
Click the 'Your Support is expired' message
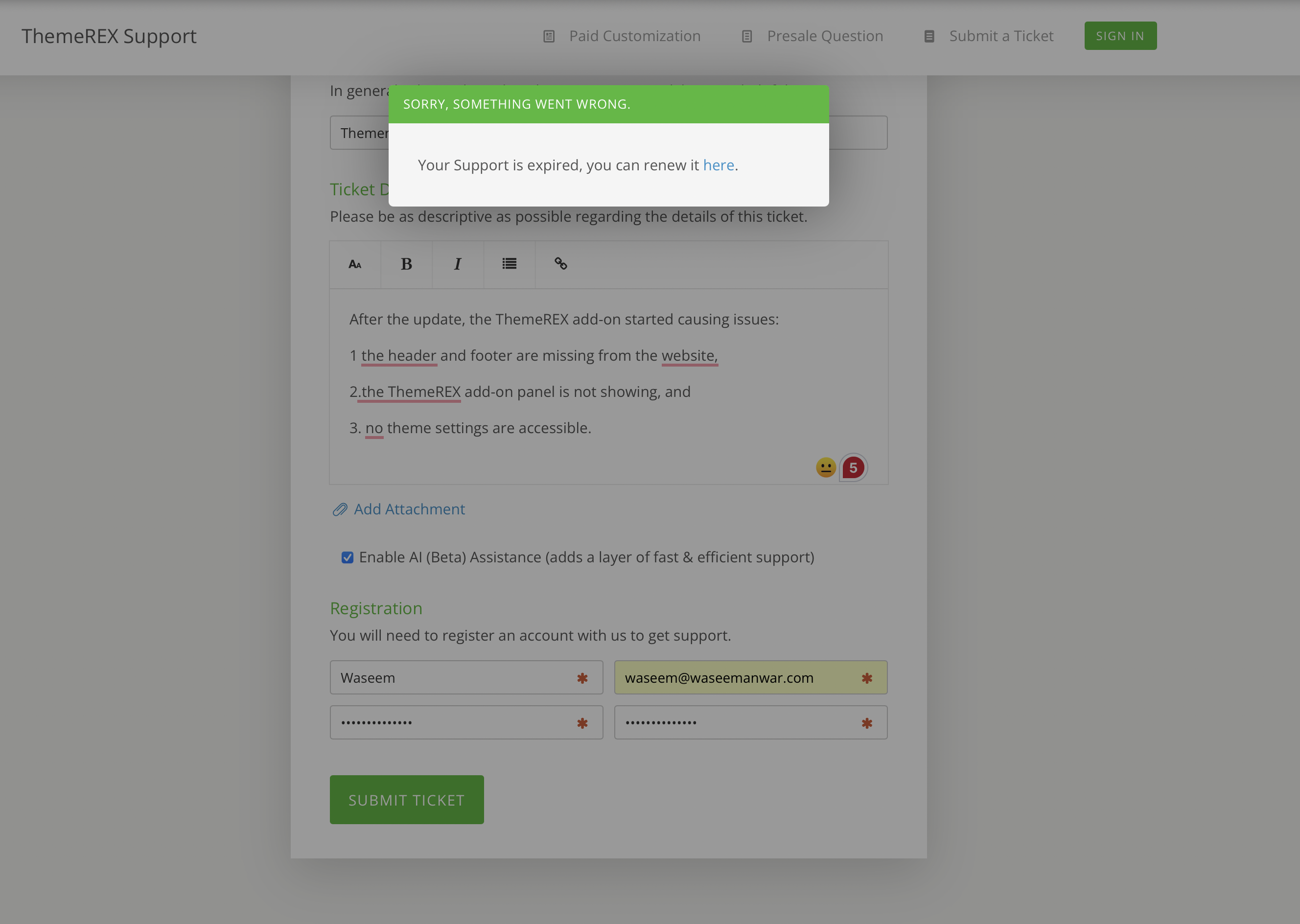coord(578,165)
